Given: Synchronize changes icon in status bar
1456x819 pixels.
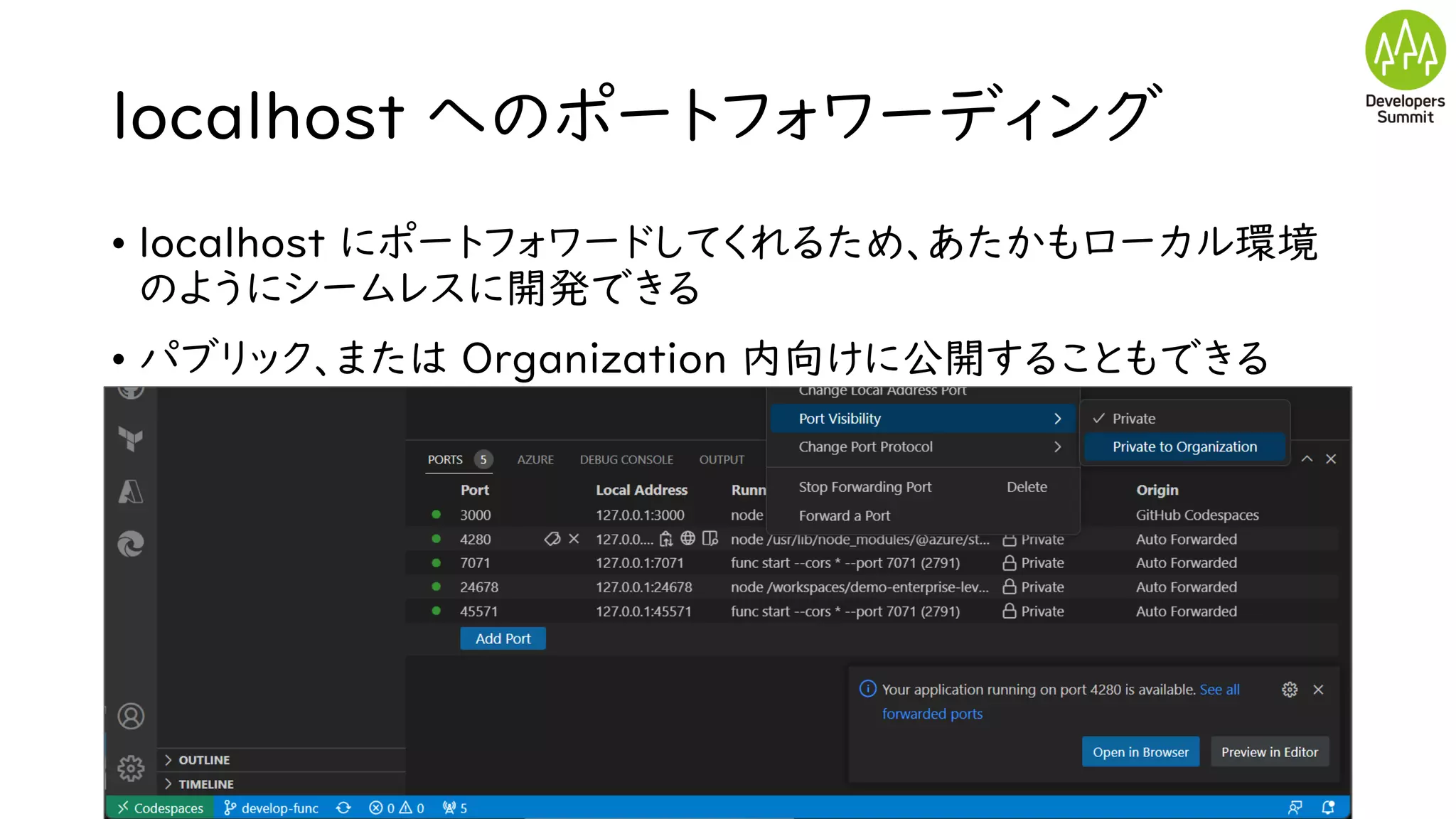Looking at the screenshot, I should click(x=343, y=808).
